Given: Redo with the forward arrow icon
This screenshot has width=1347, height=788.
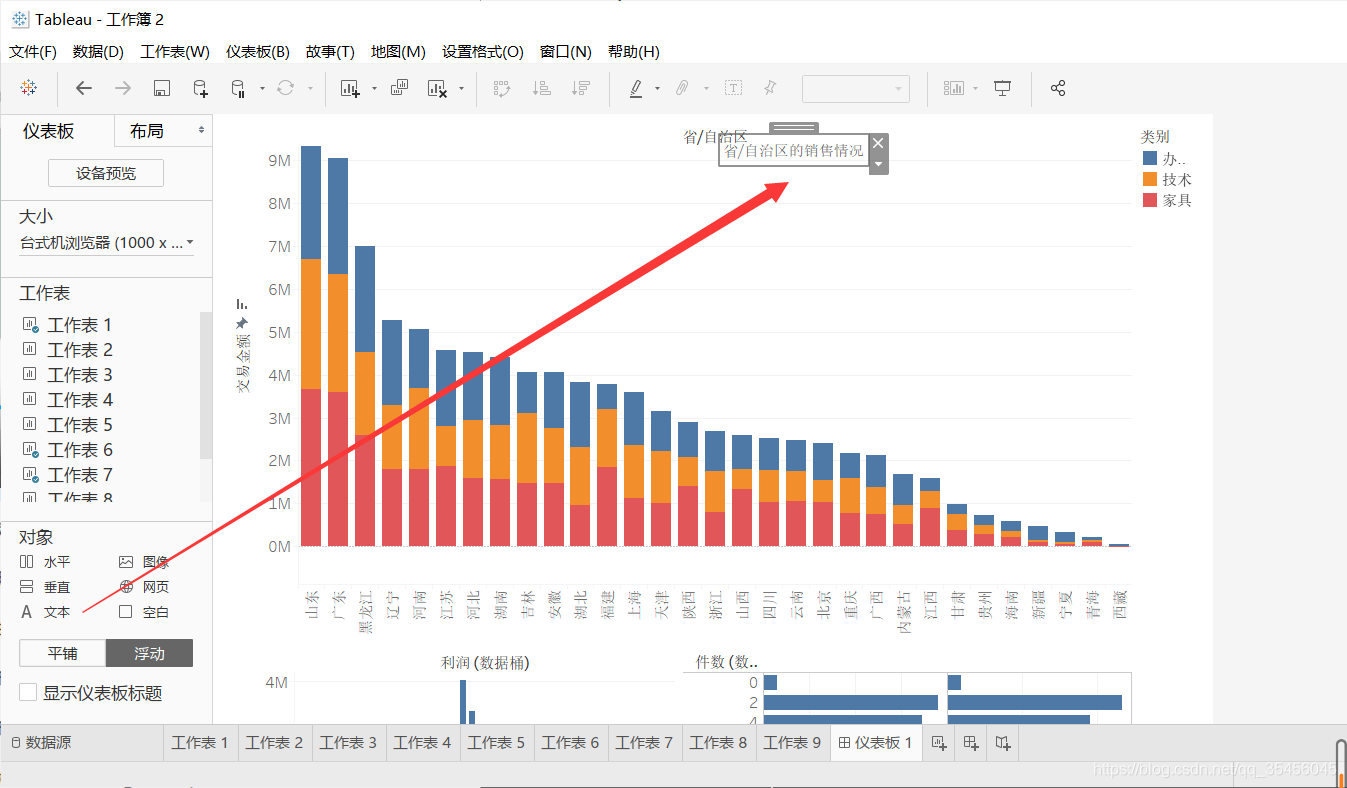Looking at the screenshot, I should 123,88.
